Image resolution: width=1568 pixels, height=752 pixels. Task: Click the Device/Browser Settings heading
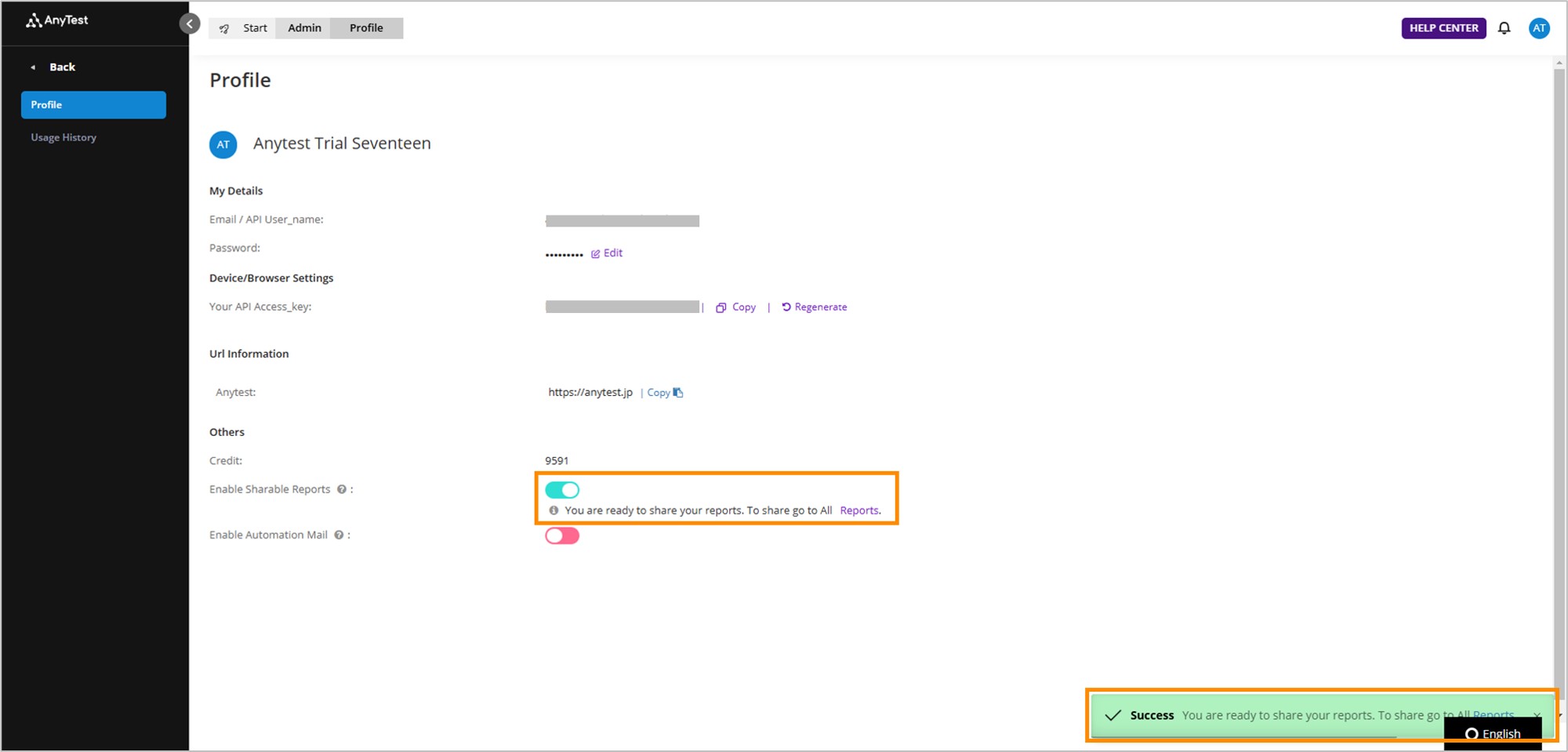271,278
